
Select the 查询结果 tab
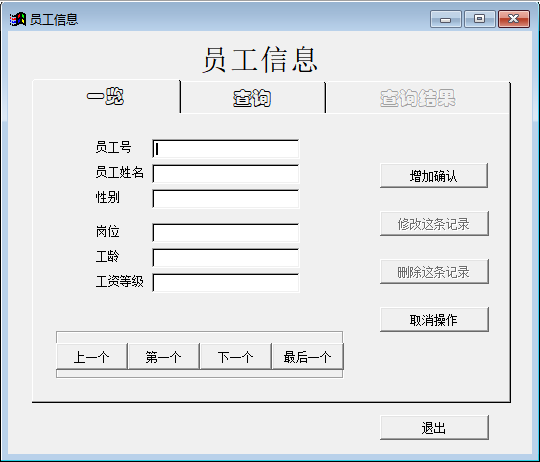coord(417,98)
